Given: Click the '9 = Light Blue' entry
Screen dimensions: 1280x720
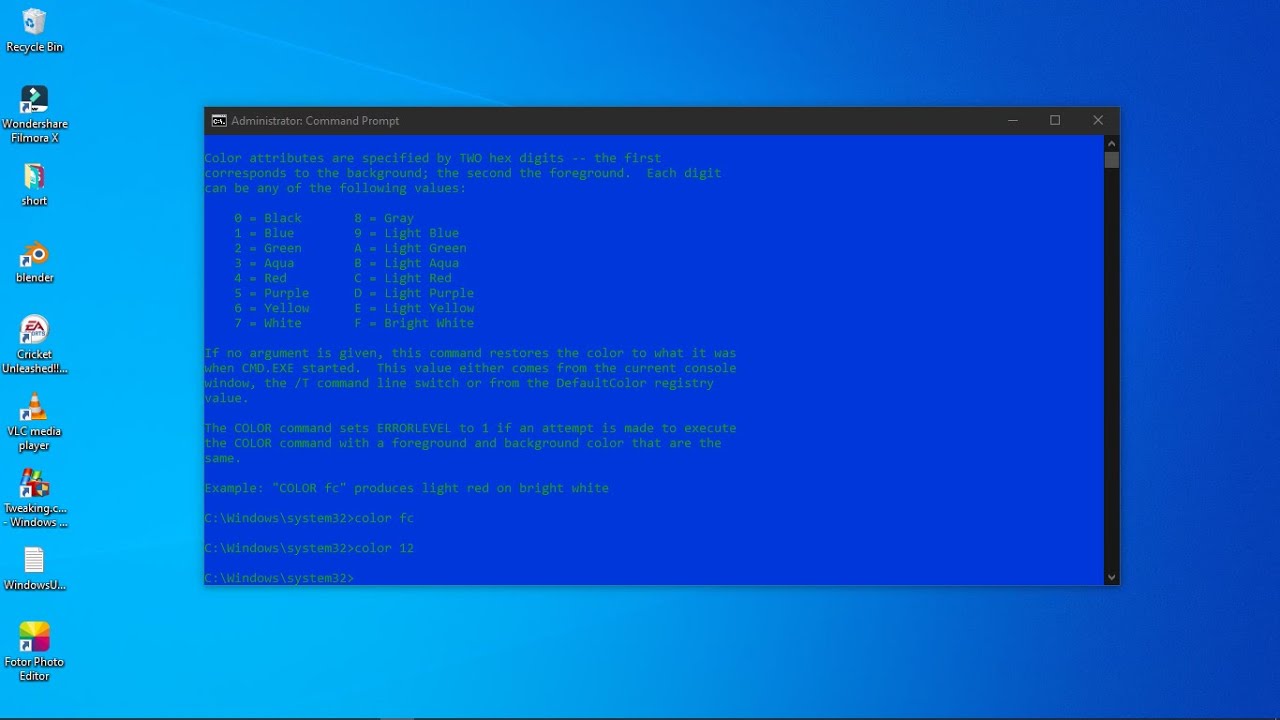Looking at the screenshot, I should point(407,233).
